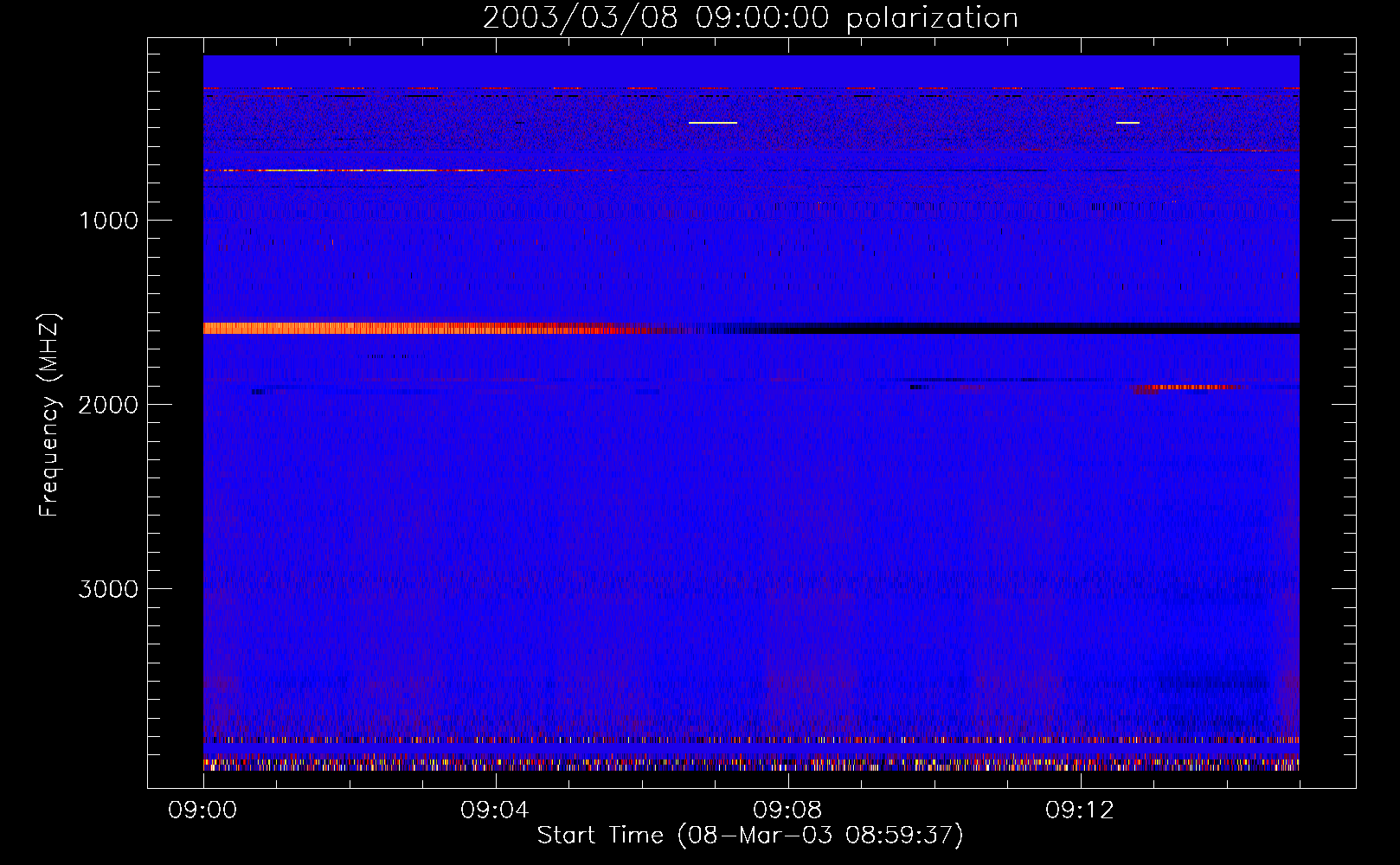The width and height of the screenshot is (1400, 865).
Task: Click the red streak near 1900 MHz after 09:12
Action: point(1190,388)
